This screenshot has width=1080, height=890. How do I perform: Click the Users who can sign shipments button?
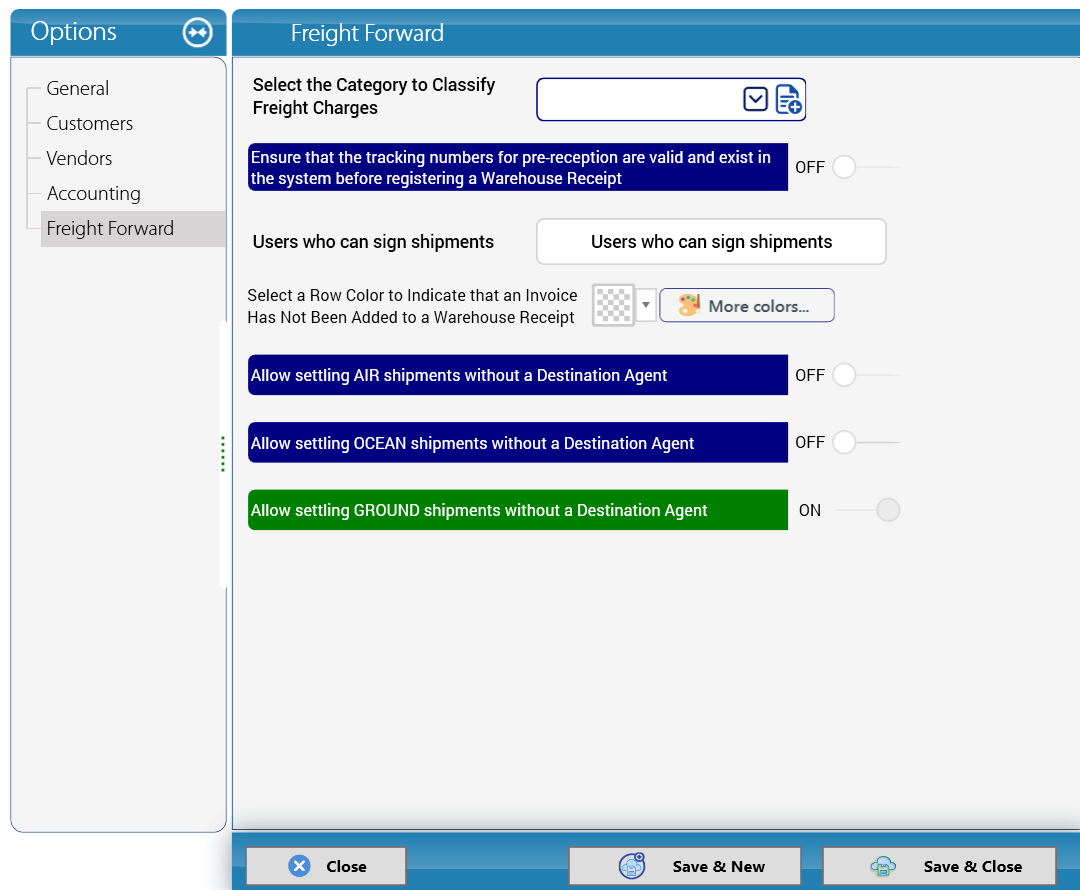click(712, 242)
